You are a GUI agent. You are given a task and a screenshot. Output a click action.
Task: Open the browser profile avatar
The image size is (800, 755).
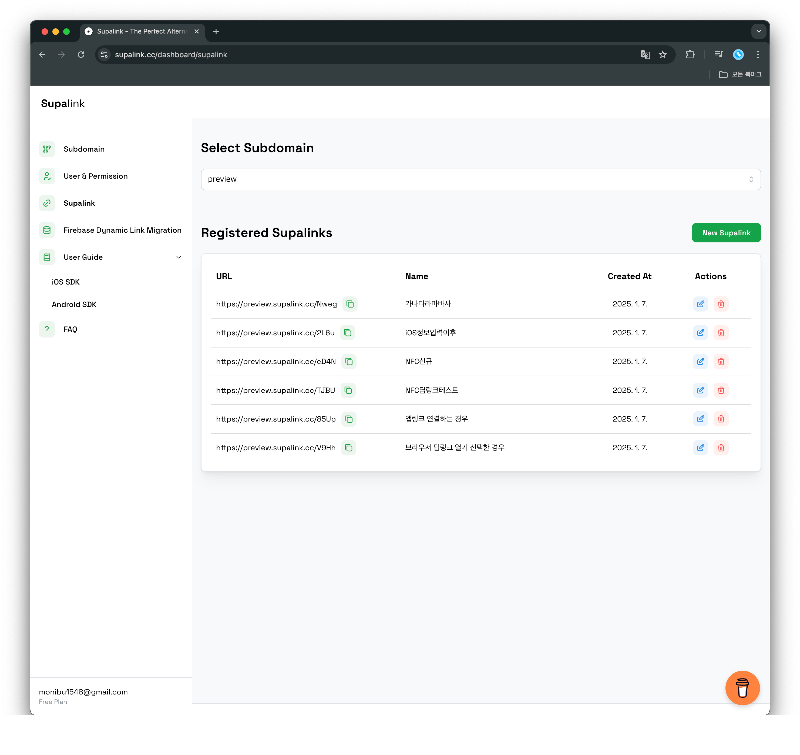point(738,55)
